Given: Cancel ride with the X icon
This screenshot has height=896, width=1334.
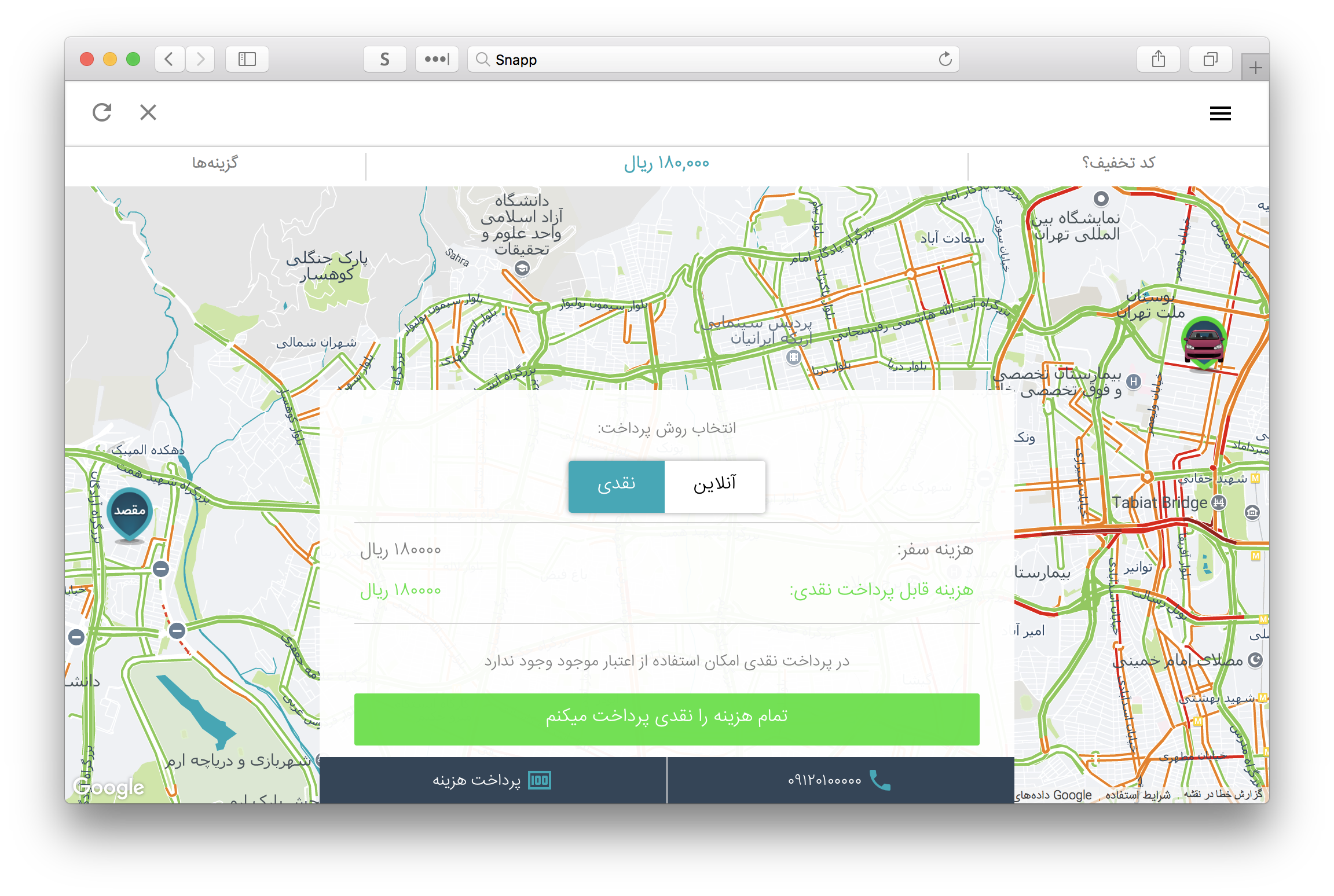Looking at the screenshot, I should click(148, 112).
